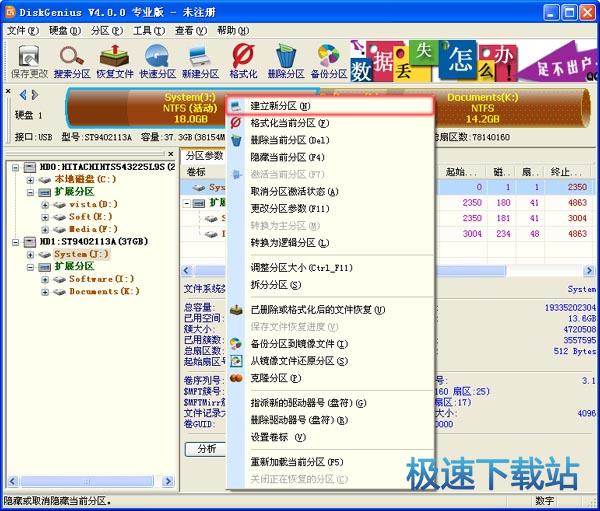Click 取消分区激活状态(A) menu entry
The width and height of the screenshot is (600, 511).
[330, 191]
